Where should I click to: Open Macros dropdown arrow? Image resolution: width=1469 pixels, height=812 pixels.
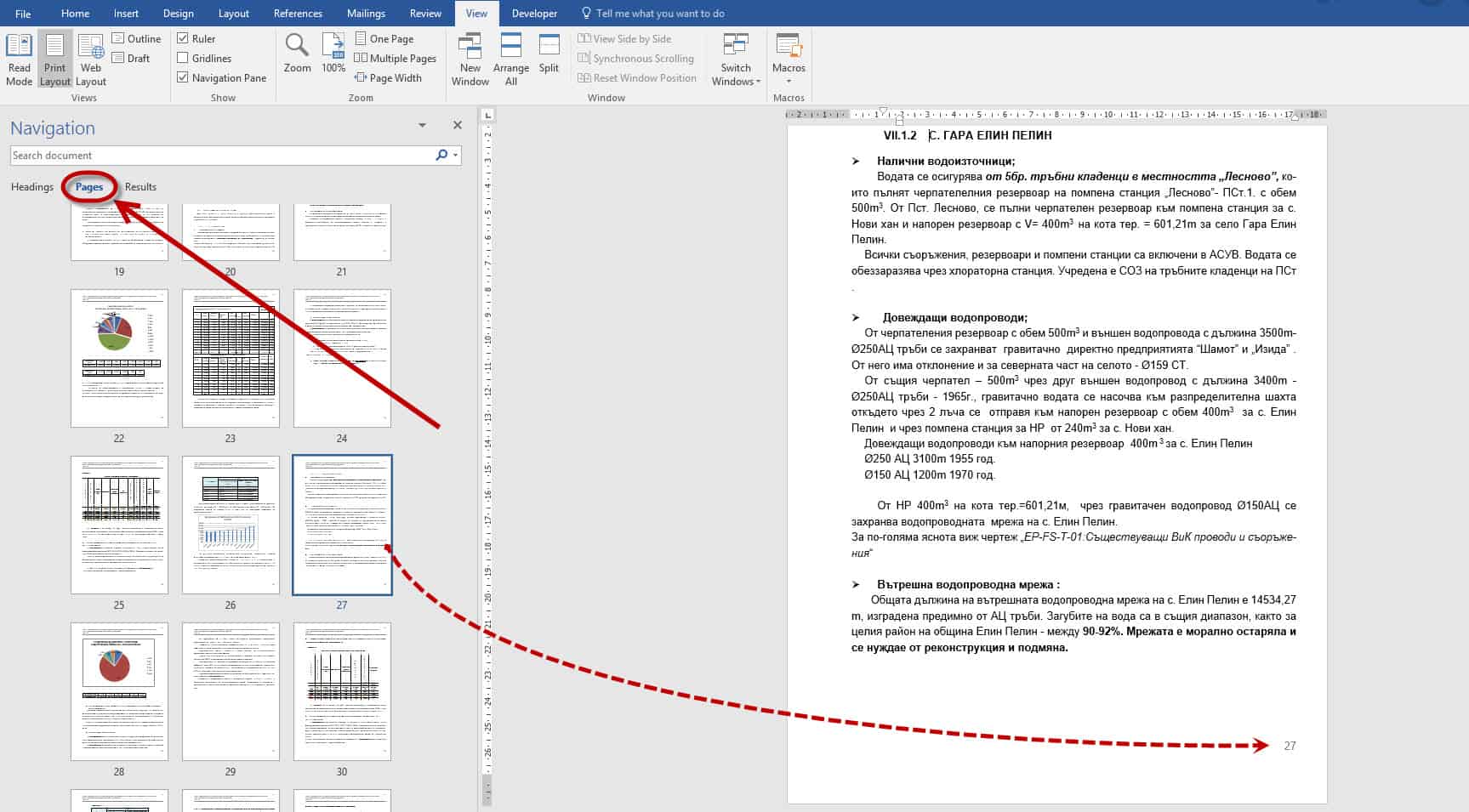[789, 82]
